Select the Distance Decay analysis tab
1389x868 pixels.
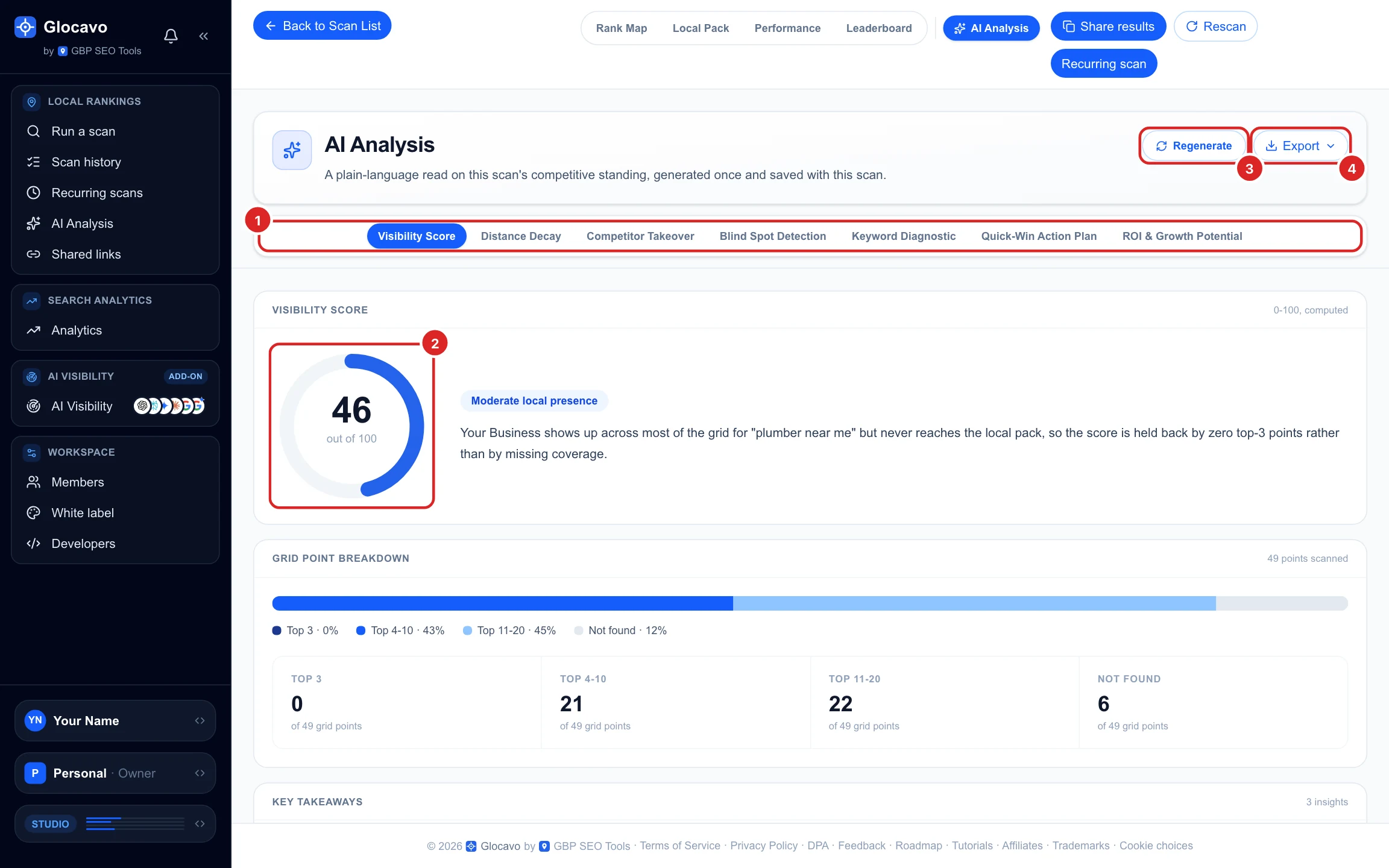pyautogui.click(x=521, y=236)
